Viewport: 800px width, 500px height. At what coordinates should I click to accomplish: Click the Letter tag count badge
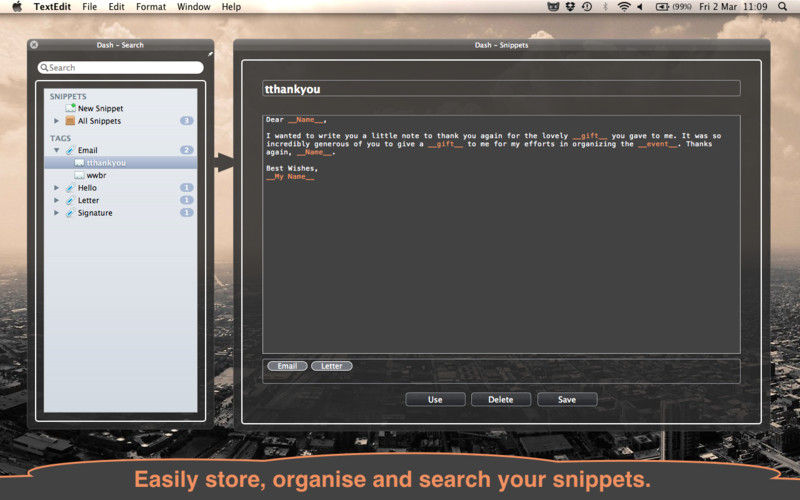(187, 200)
